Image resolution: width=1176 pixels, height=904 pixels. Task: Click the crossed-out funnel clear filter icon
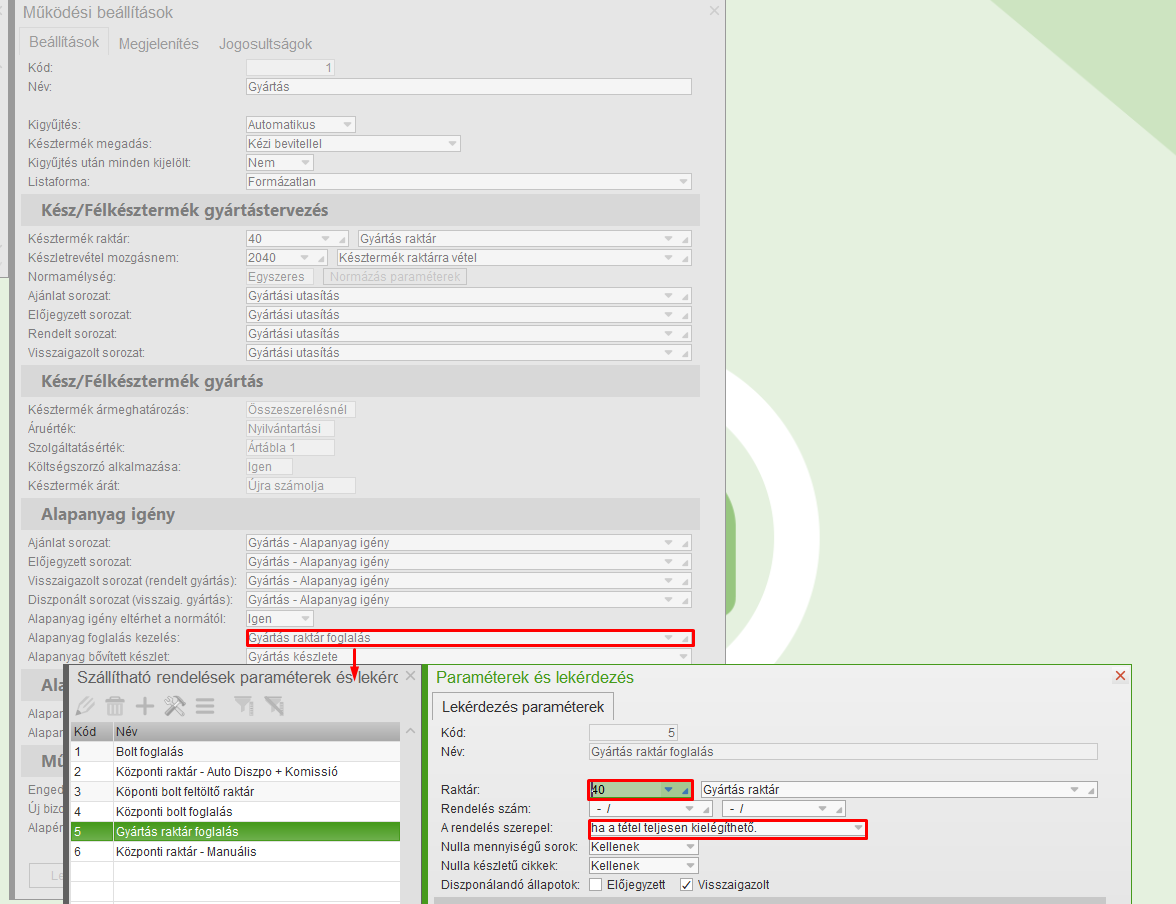tap(274, 706)
